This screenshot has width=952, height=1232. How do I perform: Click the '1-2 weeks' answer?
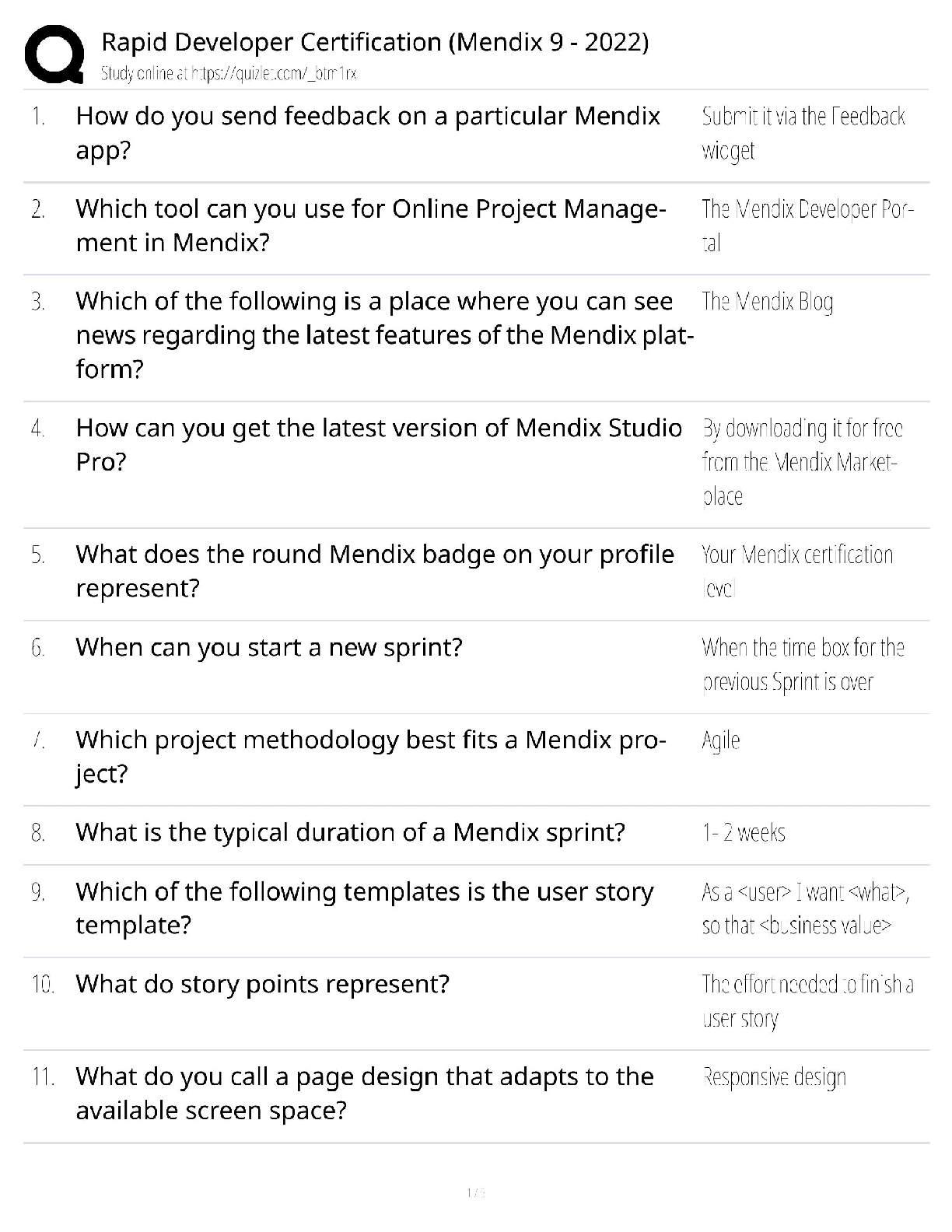pyautogui.click(x=744, y=833)
